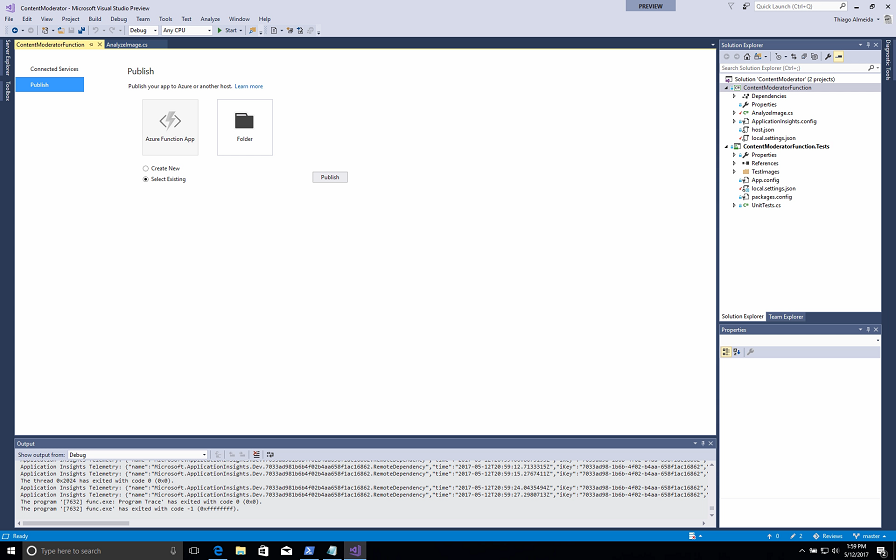Toggle pin on ContentModeratorFunction tab

pyautogui.click(x=91, y=45)
